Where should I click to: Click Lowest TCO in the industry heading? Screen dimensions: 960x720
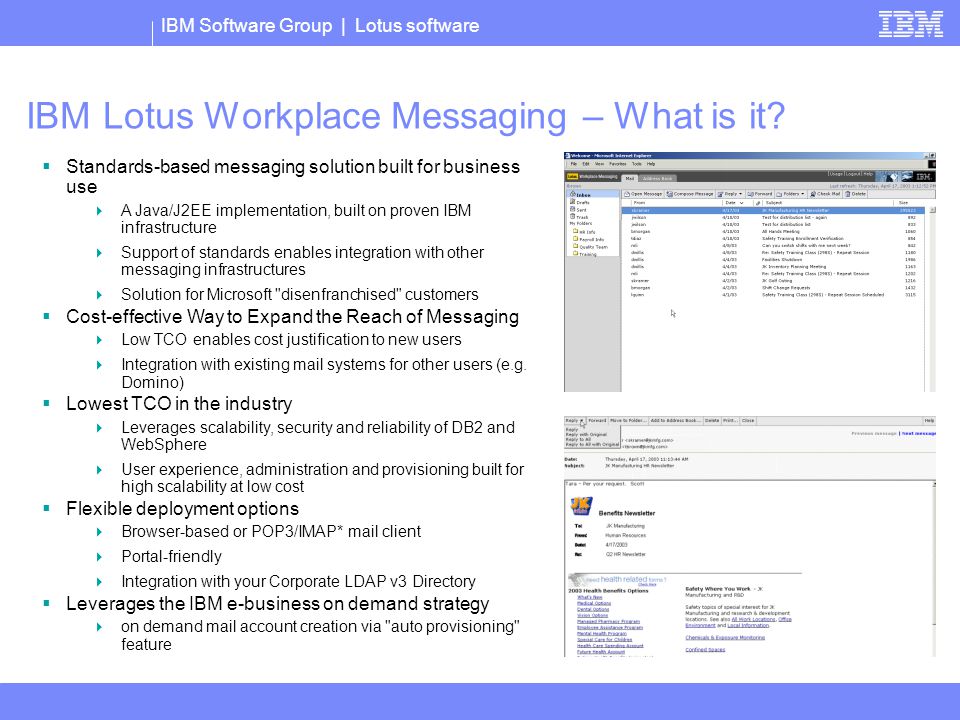click(x=179, y=403)
